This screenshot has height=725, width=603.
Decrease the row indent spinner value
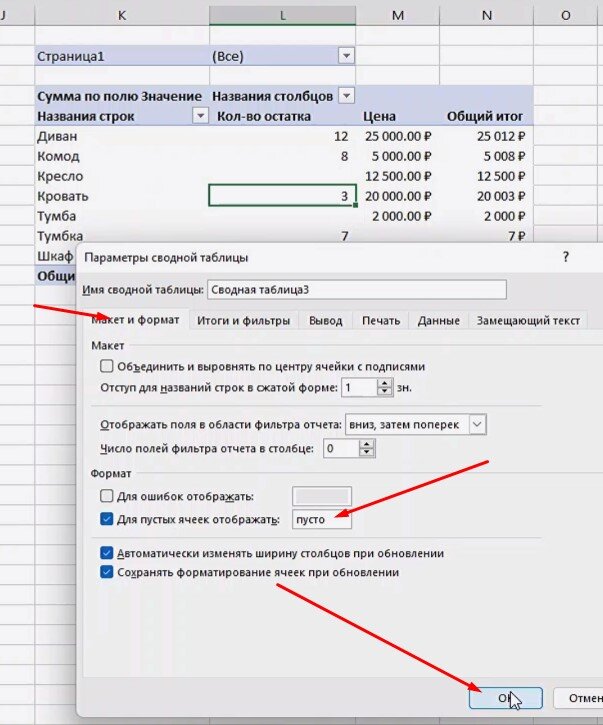tap(385, 392)
